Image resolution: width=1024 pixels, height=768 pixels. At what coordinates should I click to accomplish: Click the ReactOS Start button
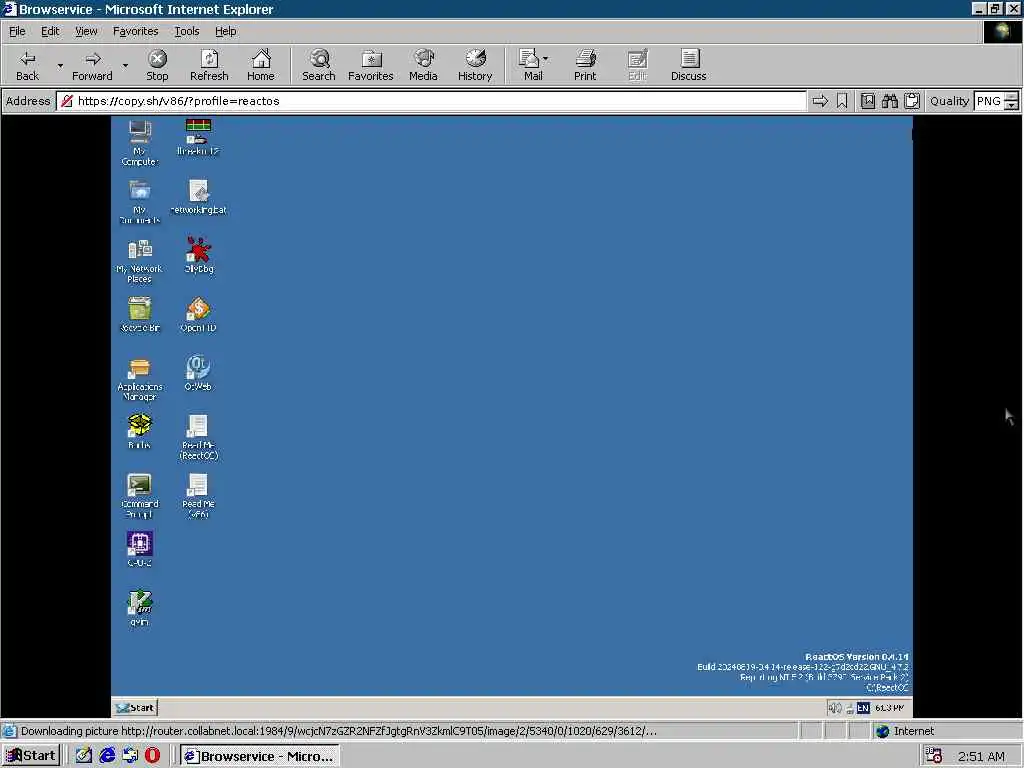[135, 707]
